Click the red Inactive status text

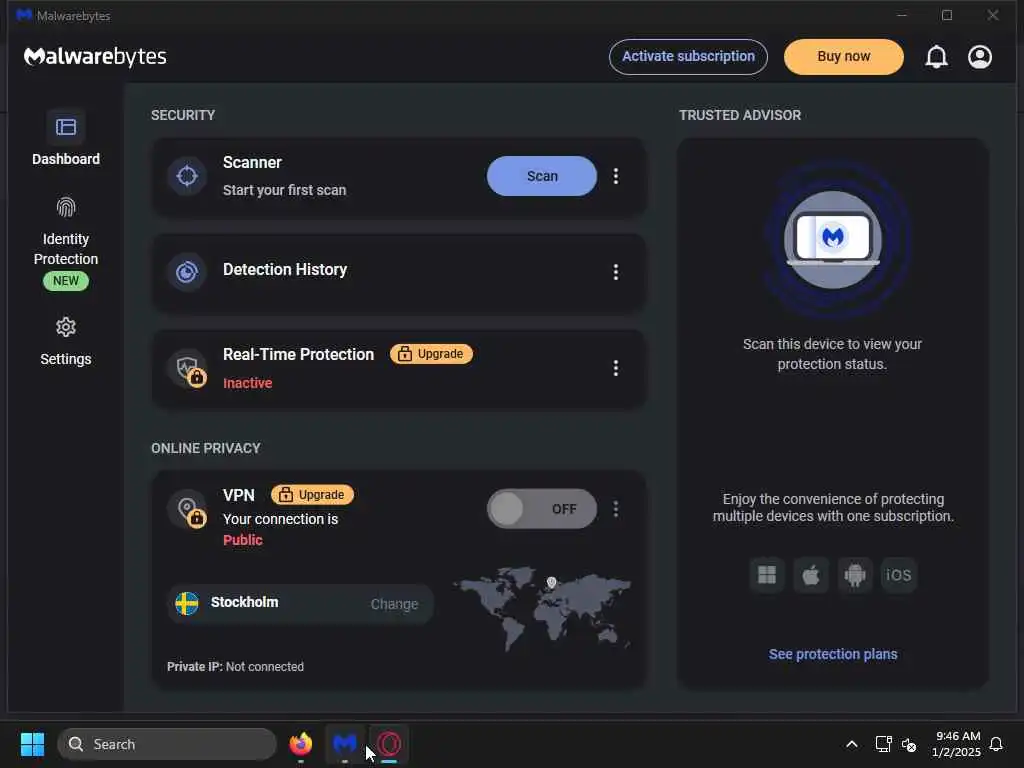click(x=248, y=383)
